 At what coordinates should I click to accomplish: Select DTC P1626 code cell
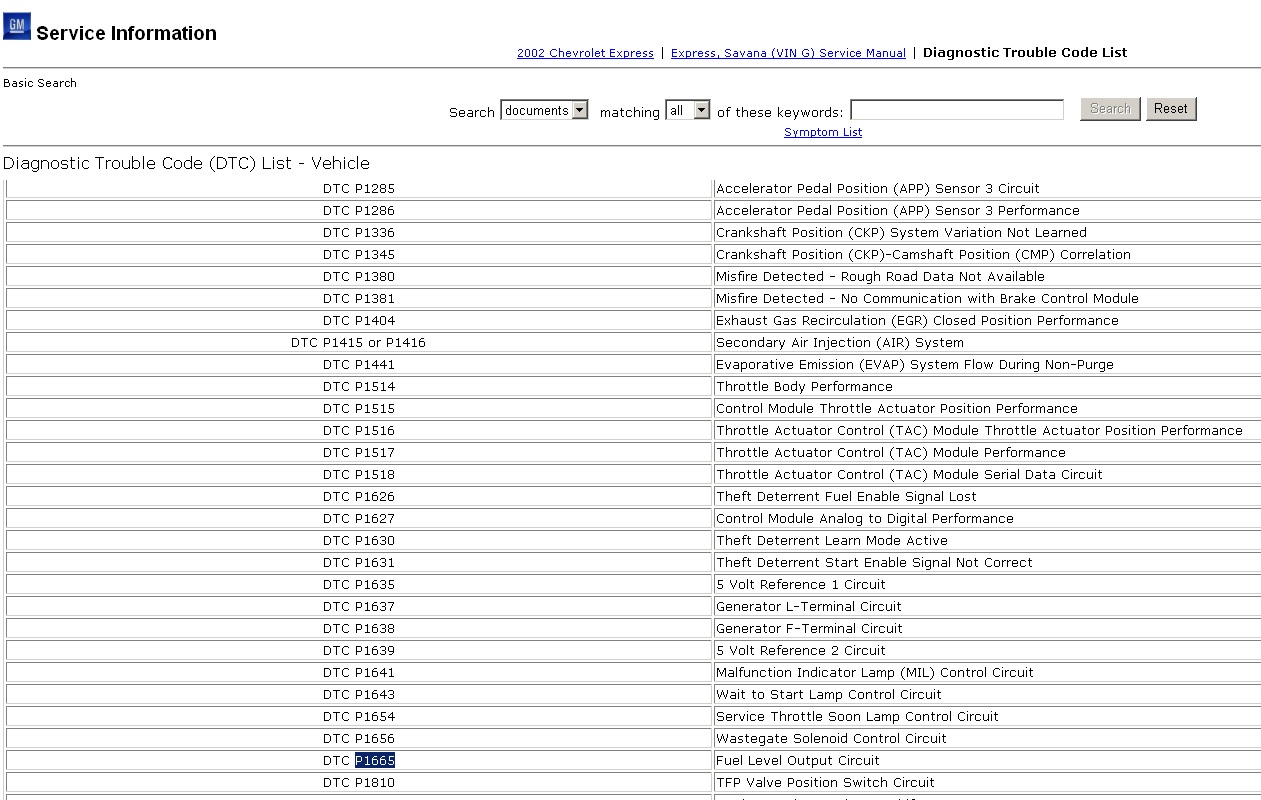[x=359, y=496]
